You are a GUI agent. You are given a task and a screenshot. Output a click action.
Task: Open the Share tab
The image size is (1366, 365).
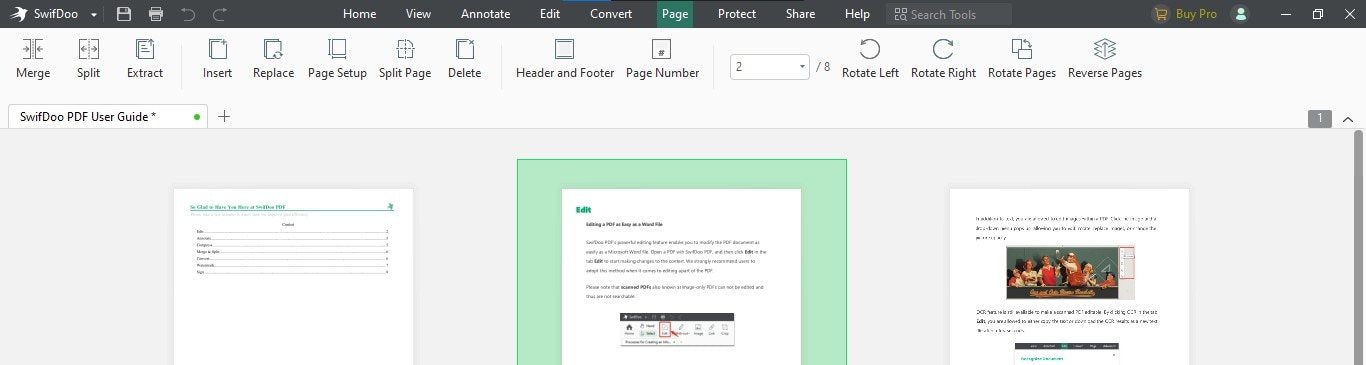coord(800,14)
